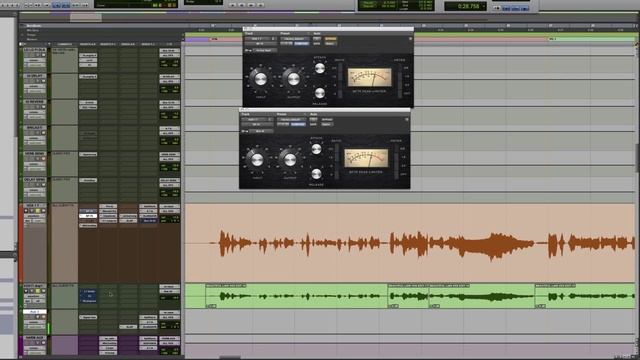Screen dimensions: 640x360
Task: Mute the SD DELAY aux track
Action: coord(43,81)
